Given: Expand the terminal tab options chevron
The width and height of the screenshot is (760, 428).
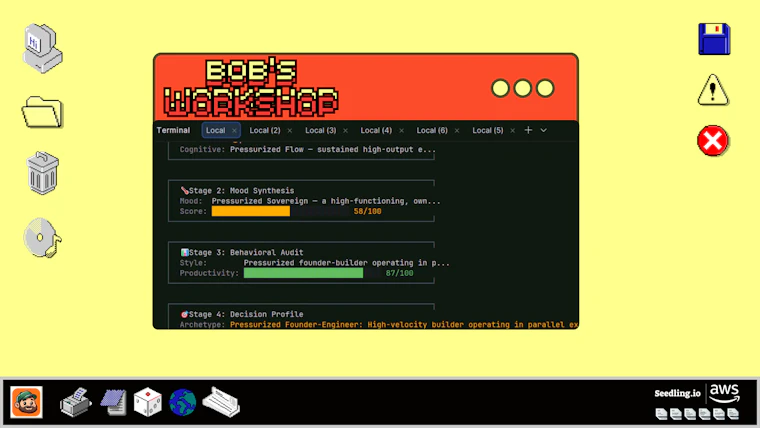Looking at the screenshot, I should coord(543,130).
